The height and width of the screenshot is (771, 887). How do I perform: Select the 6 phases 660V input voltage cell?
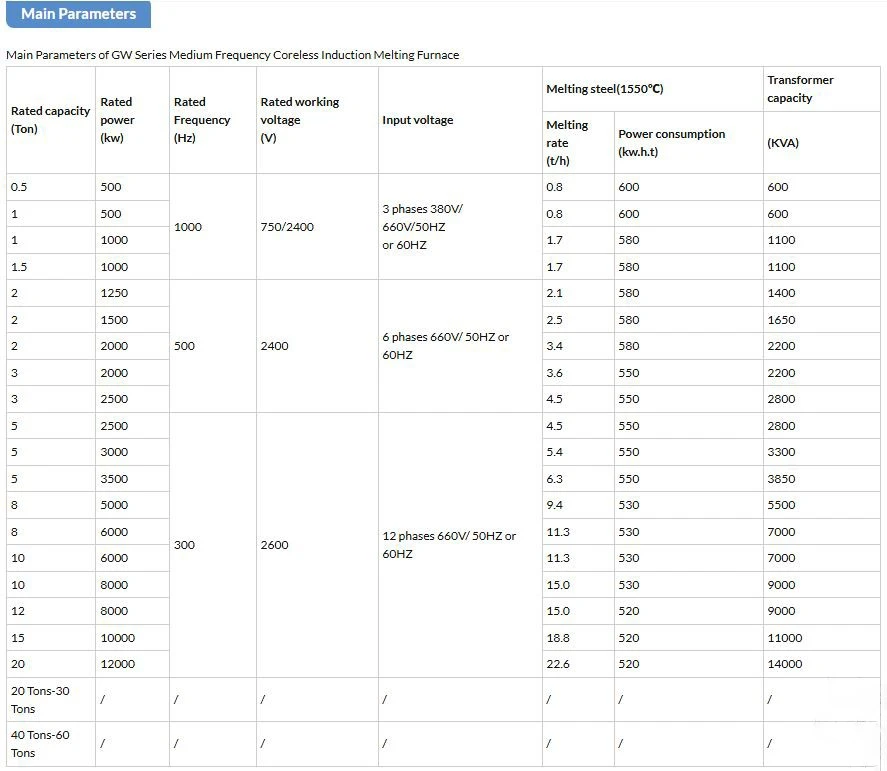(x=460, y=346)
